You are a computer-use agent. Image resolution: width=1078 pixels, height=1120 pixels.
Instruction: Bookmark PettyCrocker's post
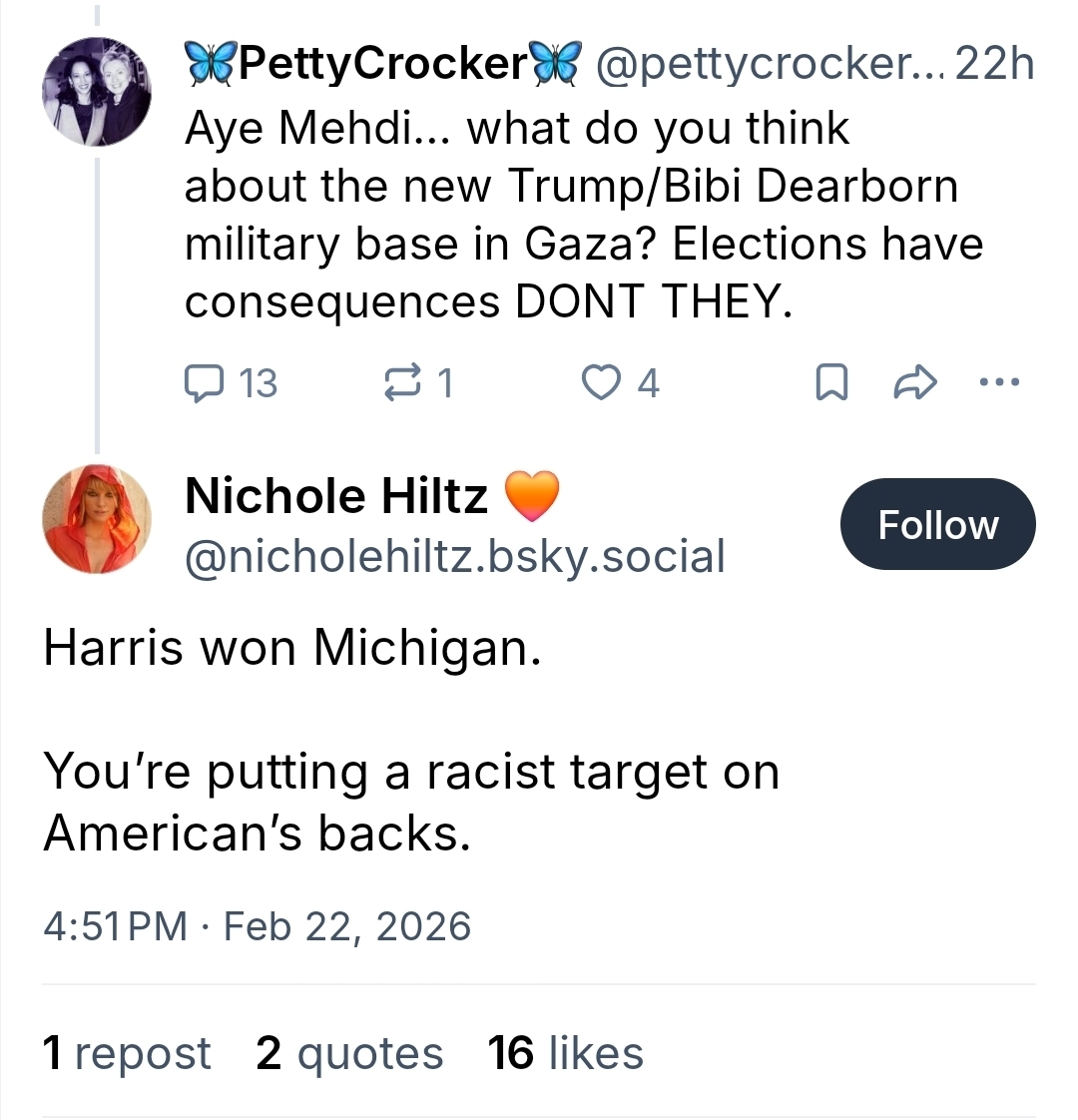830,382
